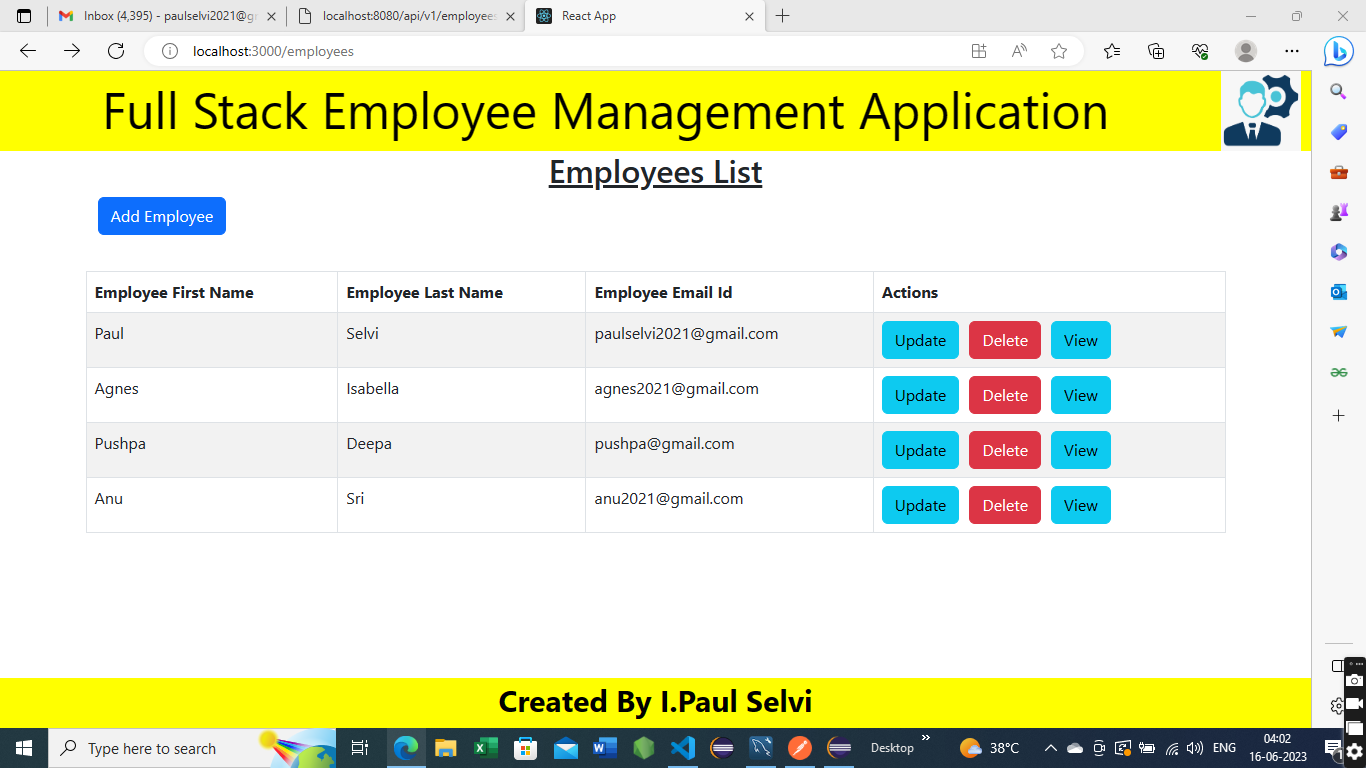Open the Games icon in Edge sidebar
Viewport: 1366px width, 768px height.
[x=1338, y=211]
